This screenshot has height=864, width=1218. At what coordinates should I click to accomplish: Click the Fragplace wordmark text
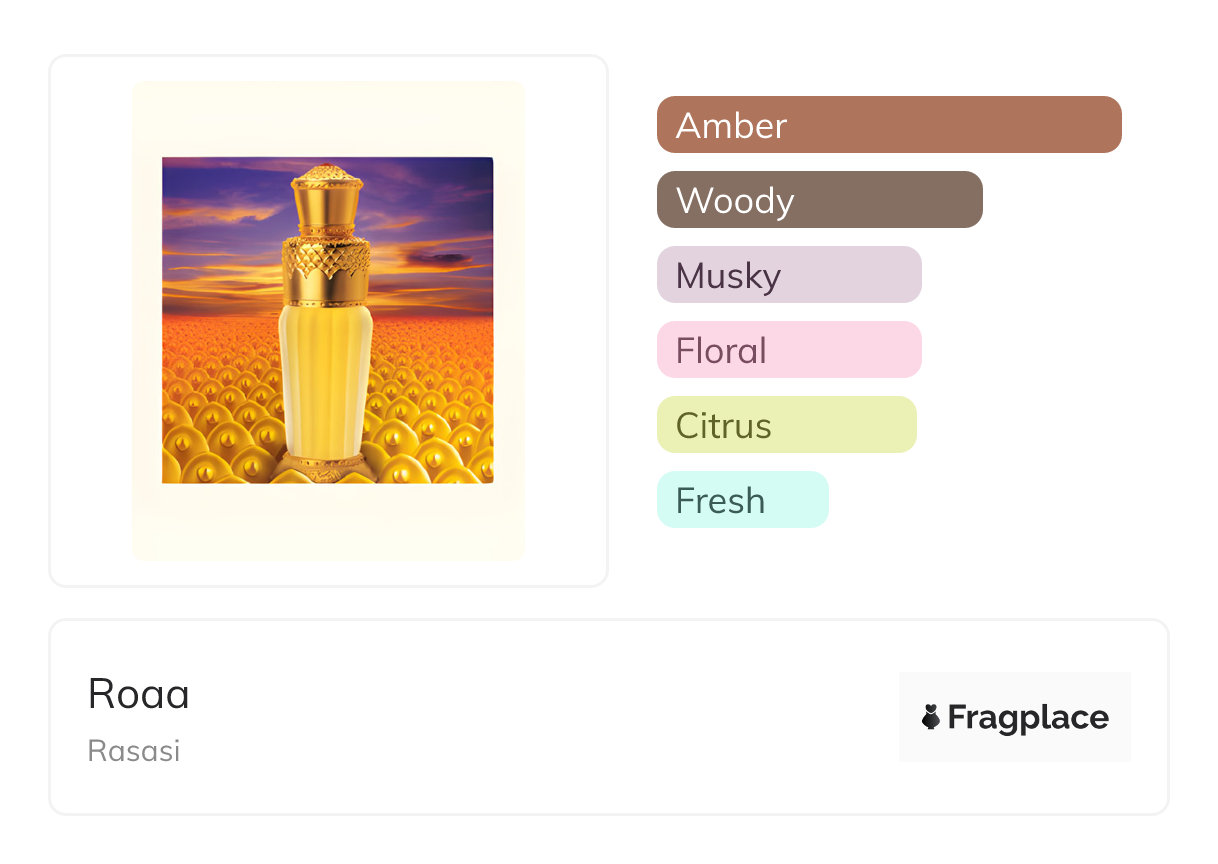[x=1028, y=718]
